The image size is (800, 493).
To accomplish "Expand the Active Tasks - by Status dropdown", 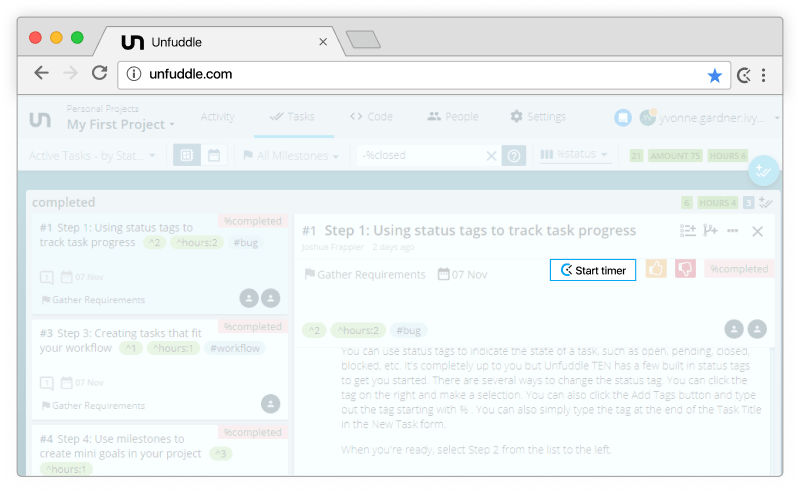I will 92,156.
